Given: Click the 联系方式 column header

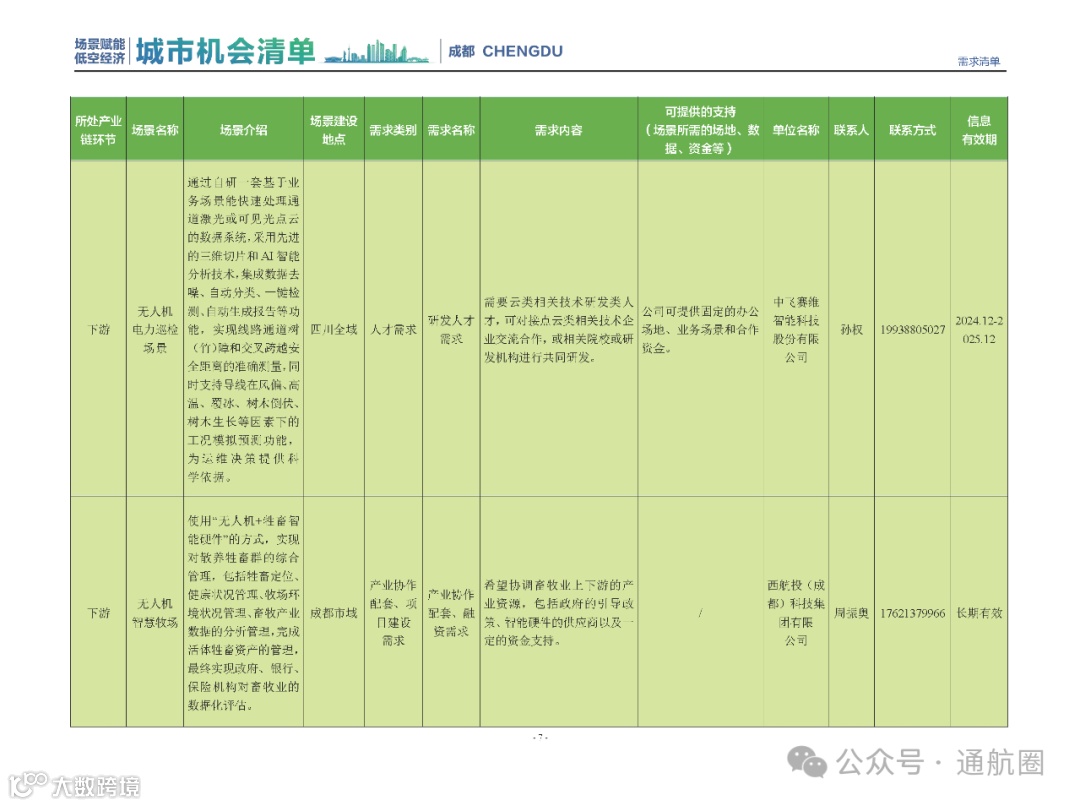Looking at the screenshot, I should click(912, 130).
